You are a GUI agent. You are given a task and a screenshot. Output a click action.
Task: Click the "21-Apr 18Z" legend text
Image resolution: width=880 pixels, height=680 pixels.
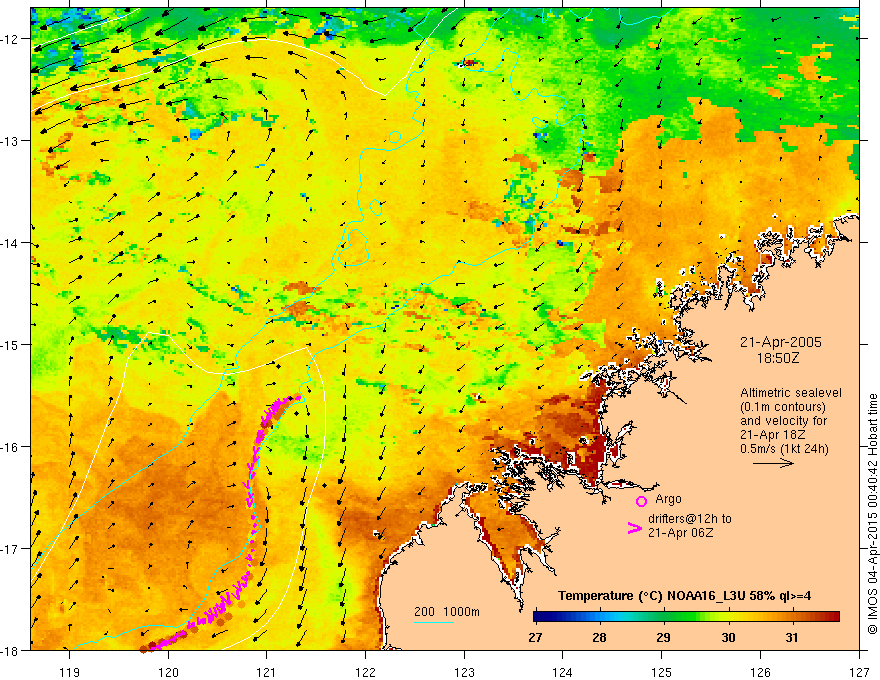[774, 435]
